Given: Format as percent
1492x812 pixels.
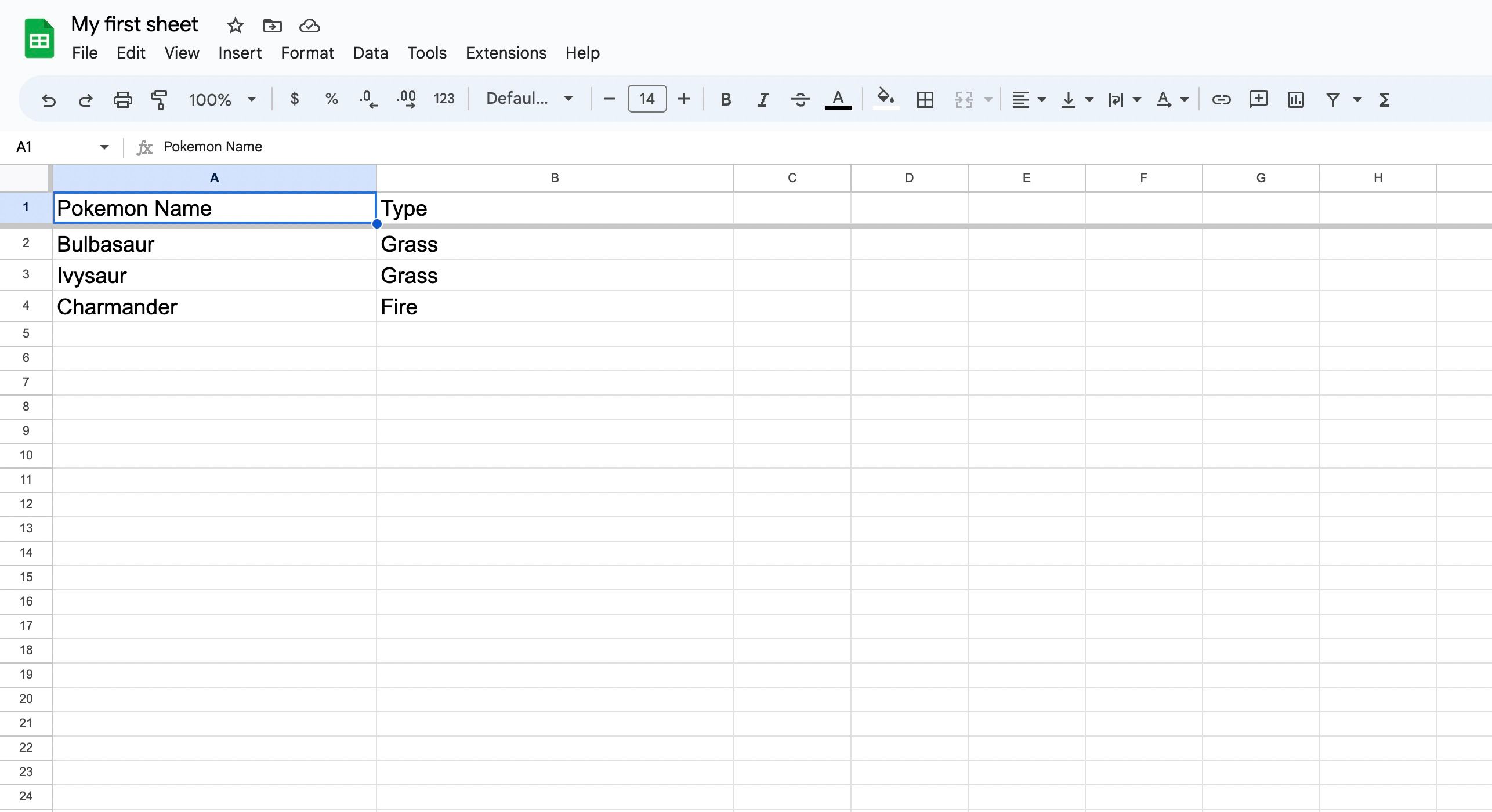Looking at the screenshot, I should pyautogui.click(x=331, y=99).
